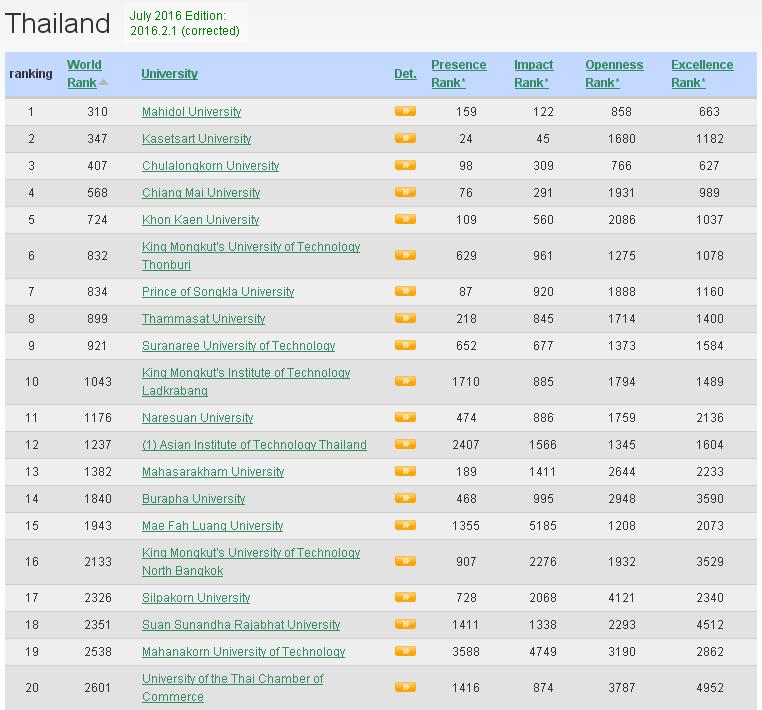
Task: Open University of the Thai Chamber of Commerce
Action: coord(232,688)
